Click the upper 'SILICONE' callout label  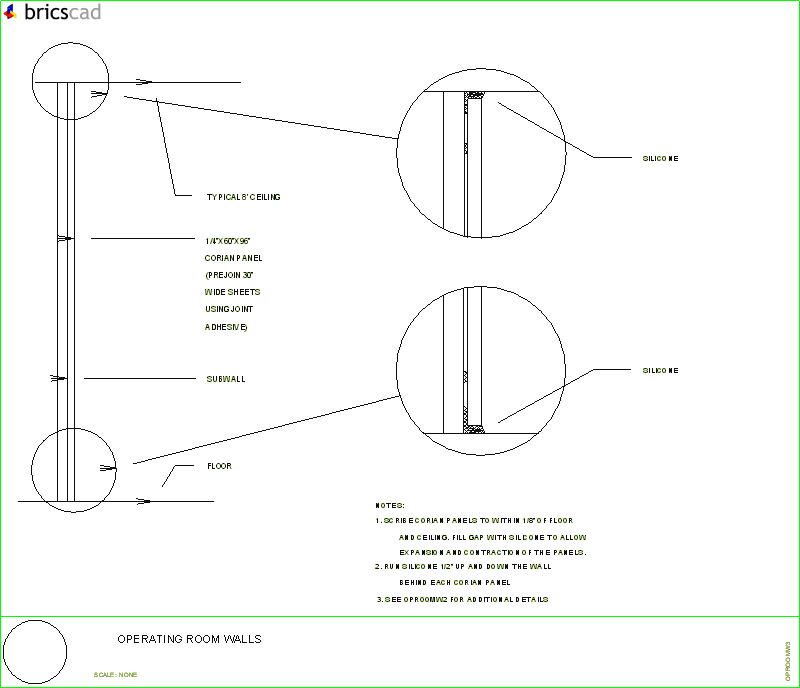click(x=660, y=159)
